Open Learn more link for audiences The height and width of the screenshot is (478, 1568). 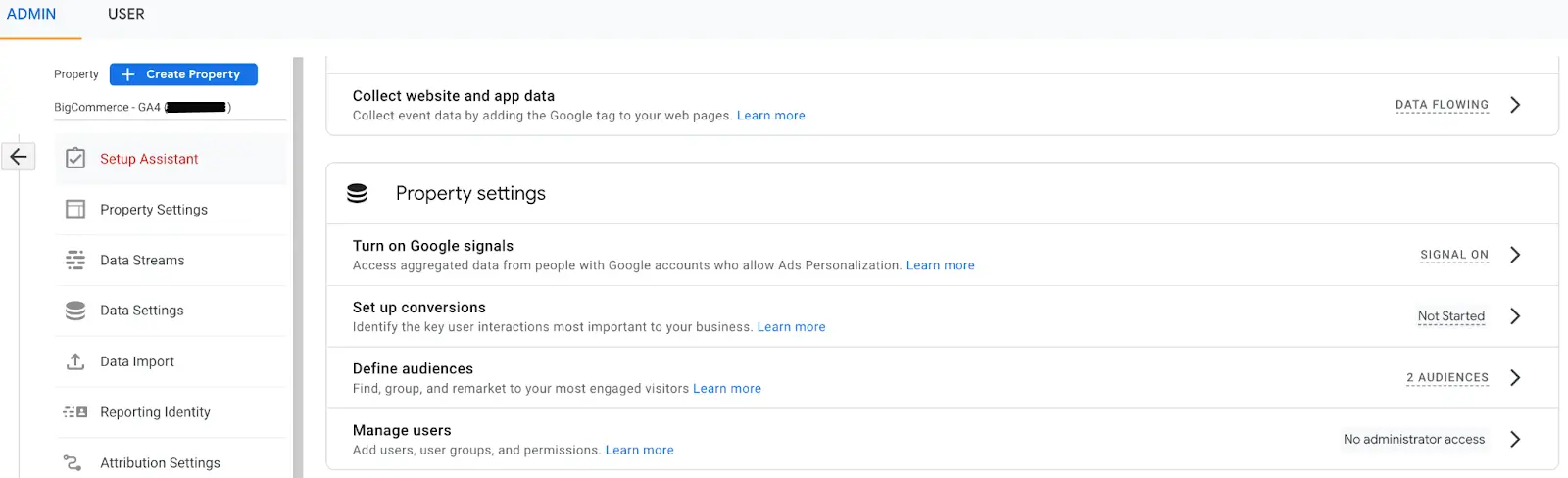tap(727, 389)
